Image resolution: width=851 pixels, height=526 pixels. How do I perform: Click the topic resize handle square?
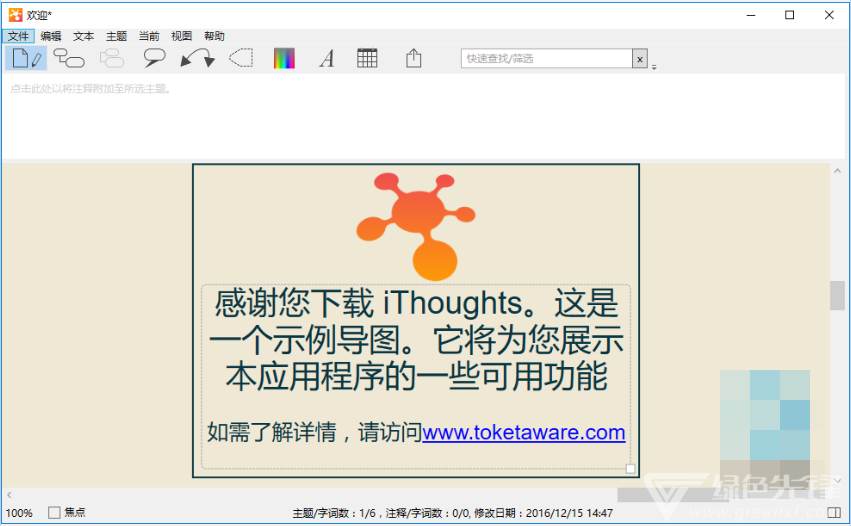tap(630, 468)
